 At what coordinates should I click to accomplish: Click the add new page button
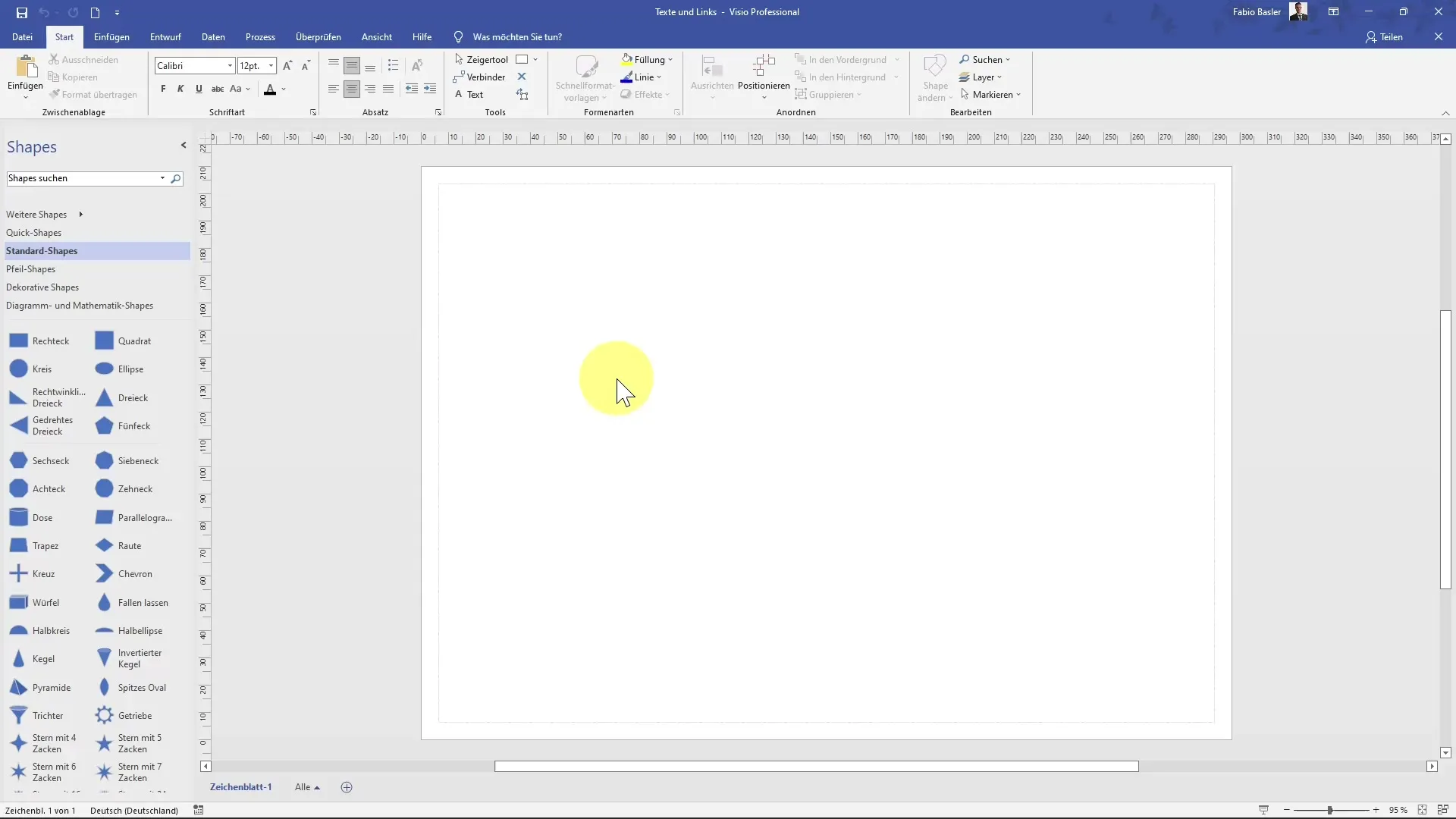pyautogui.click(x=347, y=787)
